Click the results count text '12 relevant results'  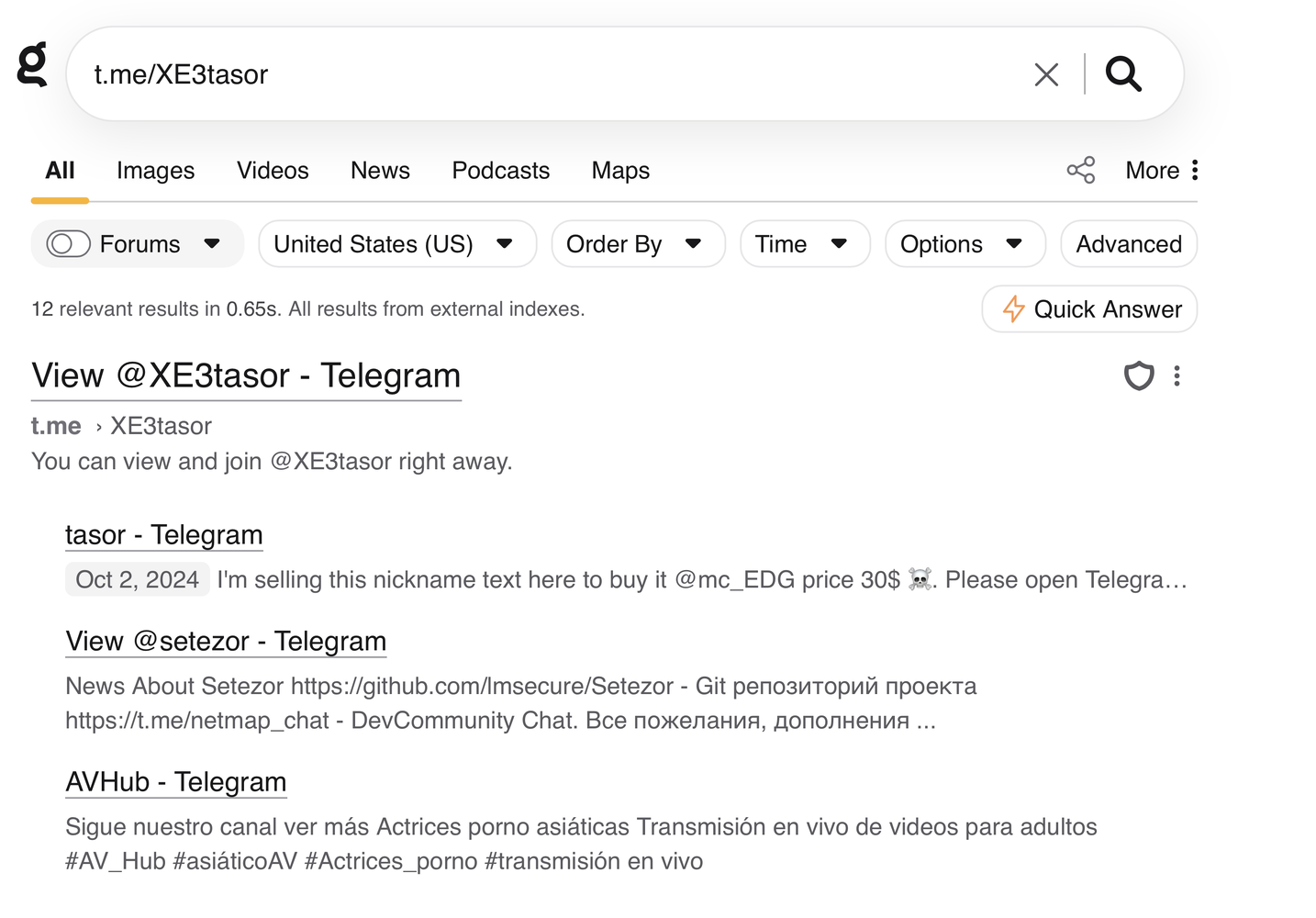point(126,309)
